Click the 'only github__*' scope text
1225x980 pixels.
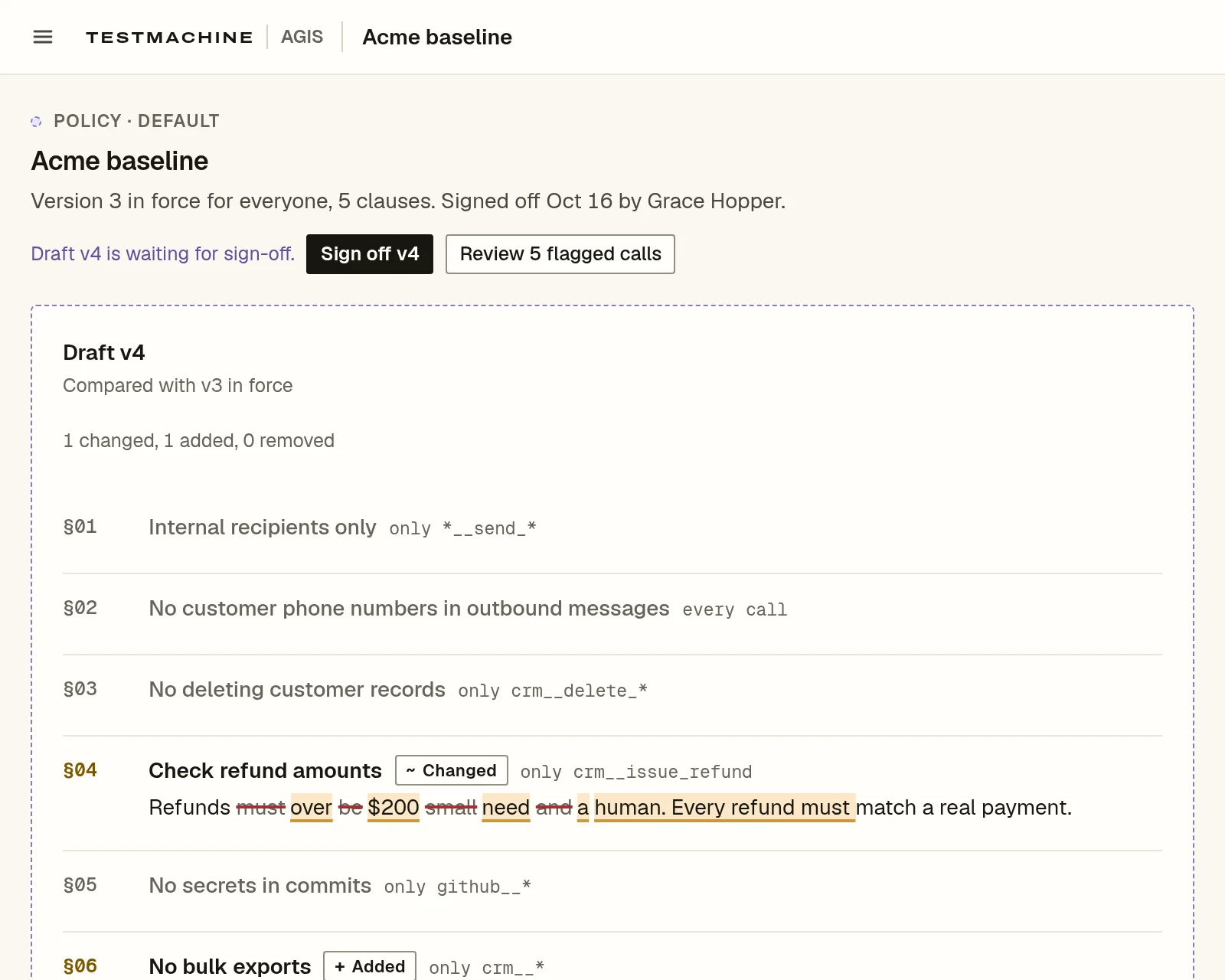pos(458,887)
